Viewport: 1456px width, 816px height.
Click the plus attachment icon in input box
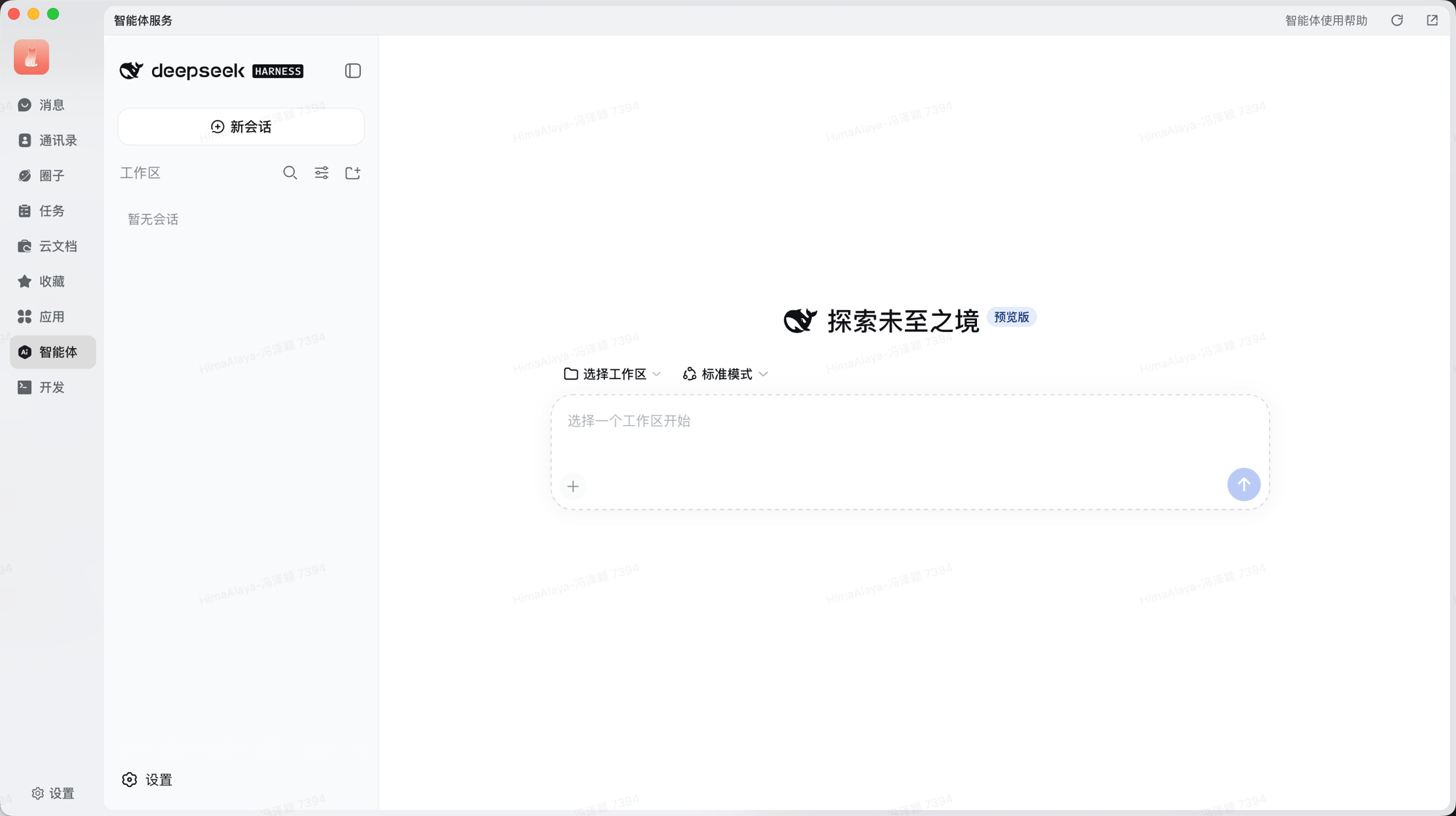(573, 486)
